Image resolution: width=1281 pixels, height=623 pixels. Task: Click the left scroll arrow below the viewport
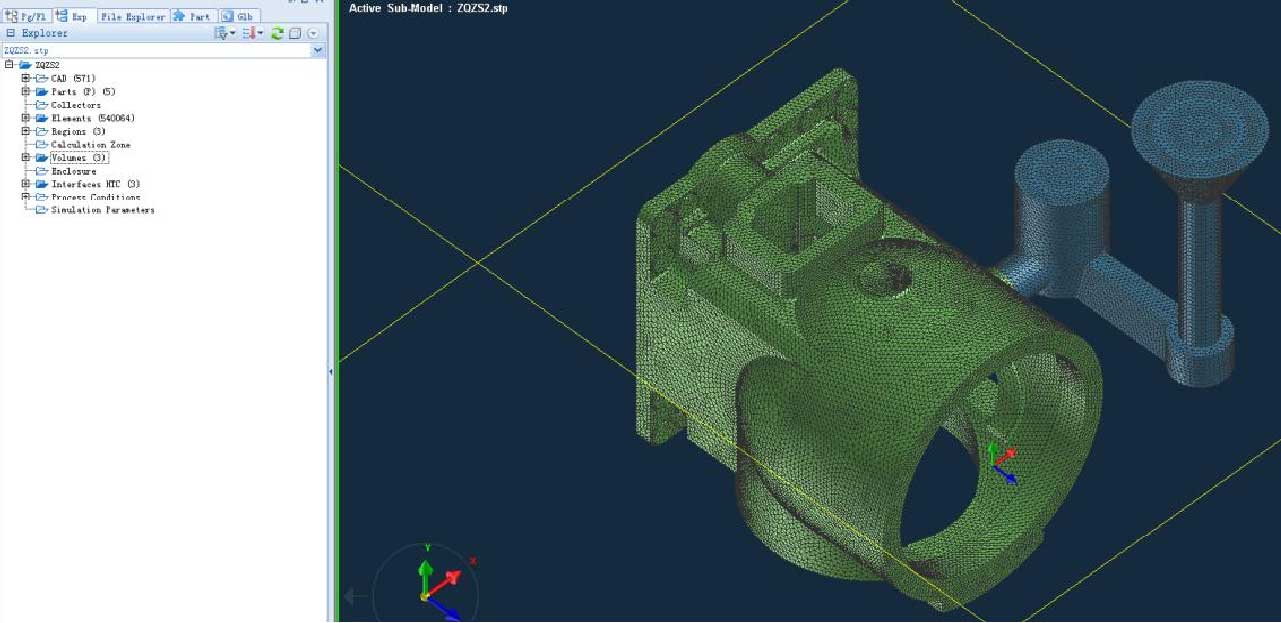tap(350, 596)
